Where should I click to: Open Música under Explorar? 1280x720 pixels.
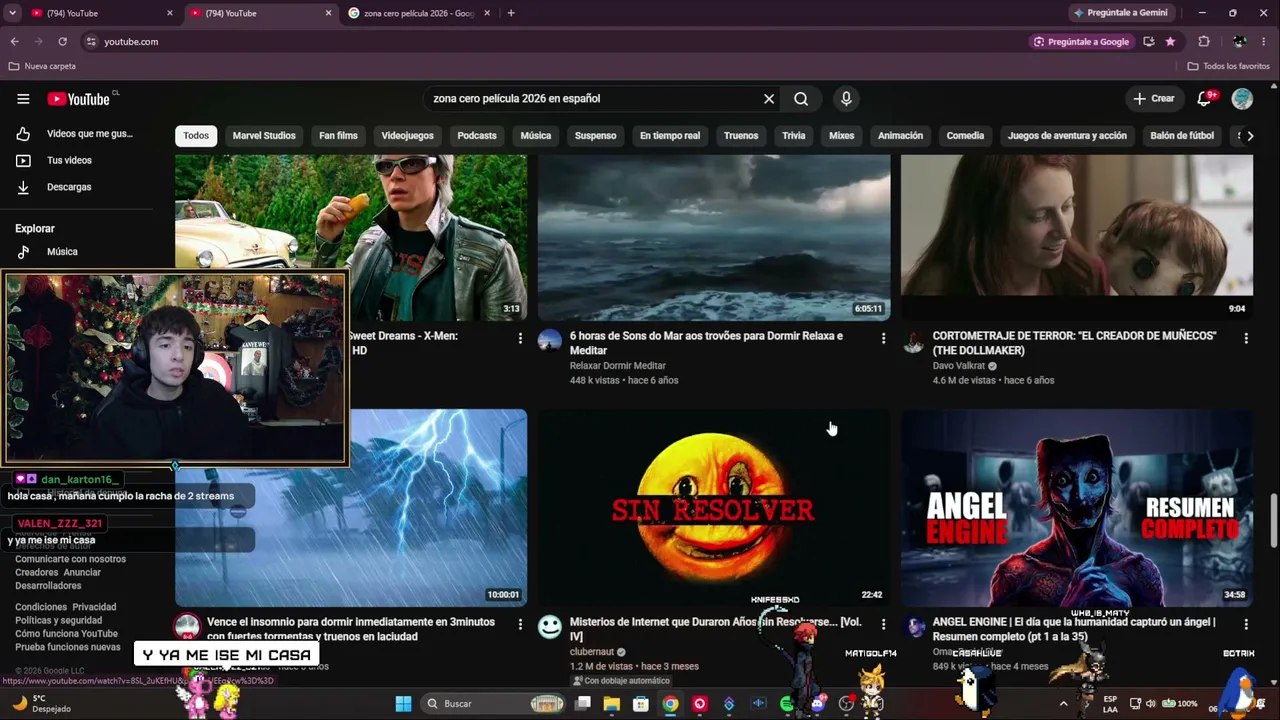pos(62,252)
